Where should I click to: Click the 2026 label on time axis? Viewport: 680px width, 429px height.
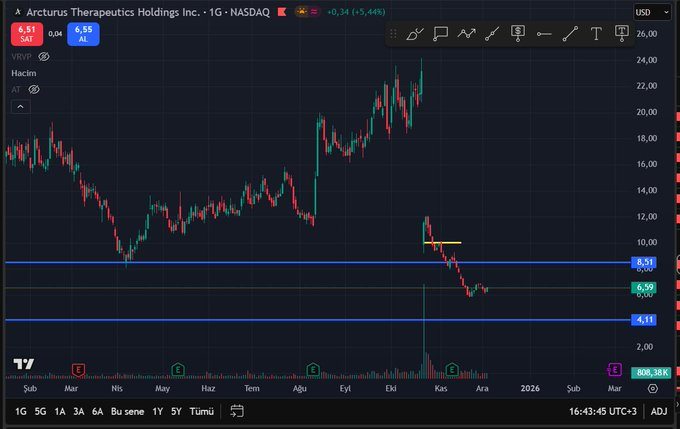[530, 388]
